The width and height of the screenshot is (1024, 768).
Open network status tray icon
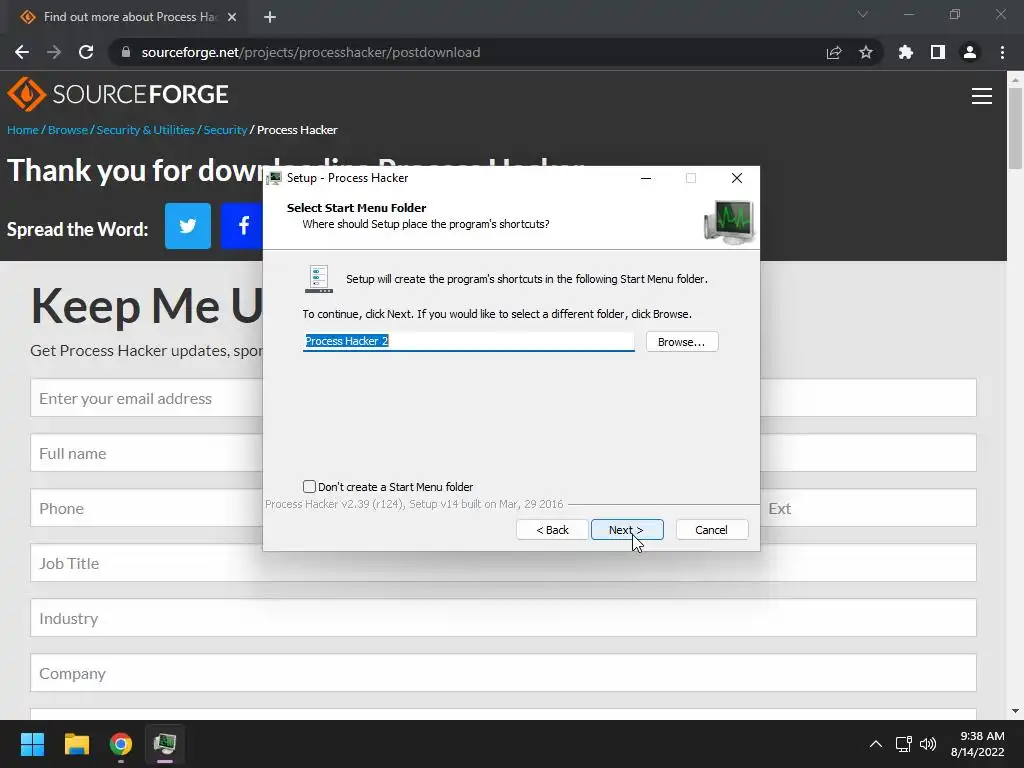click(x=904, y=744)
